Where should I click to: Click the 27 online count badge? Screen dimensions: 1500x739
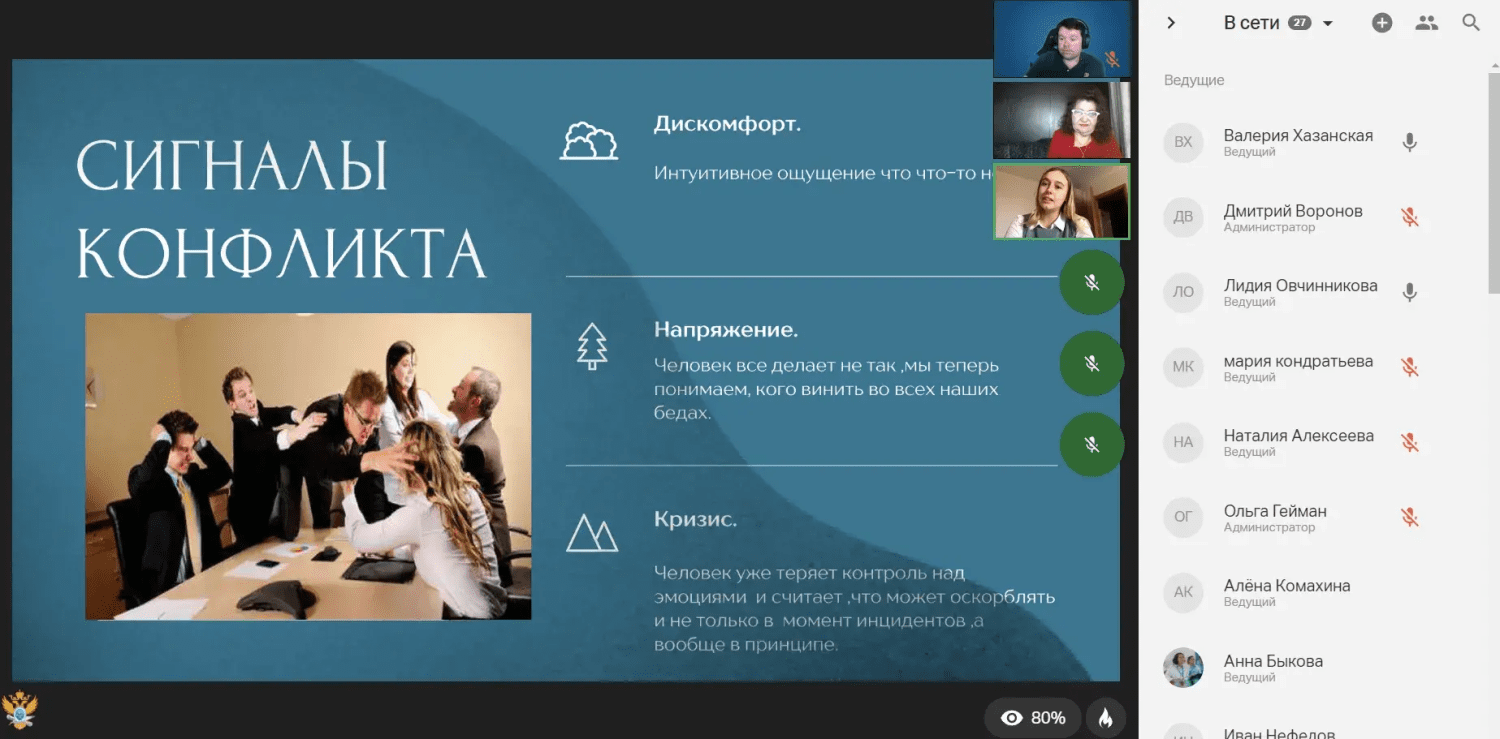[x=1299, y=23]
